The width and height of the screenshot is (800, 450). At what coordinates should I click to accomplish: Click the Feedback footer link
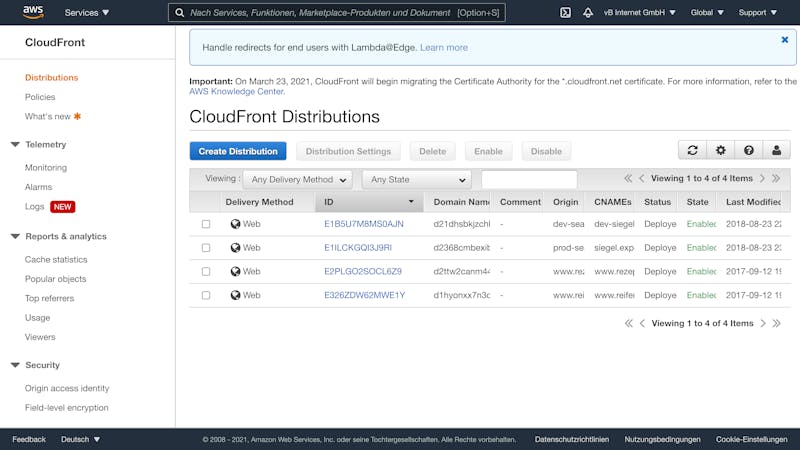pyautogui.click(x=29, y=439)
